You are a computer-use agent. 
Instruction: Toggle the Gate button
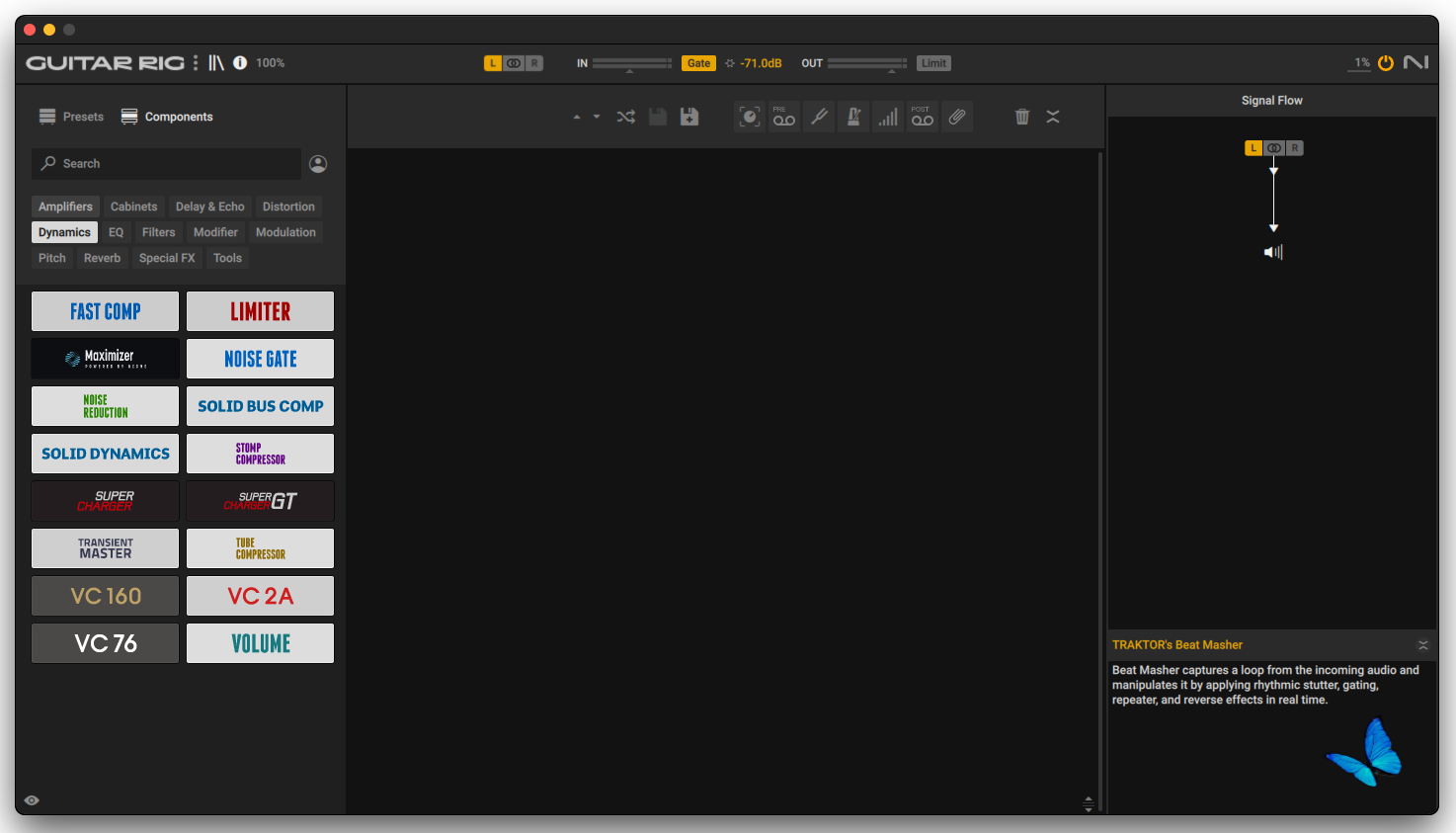click(x=698, y=63)
